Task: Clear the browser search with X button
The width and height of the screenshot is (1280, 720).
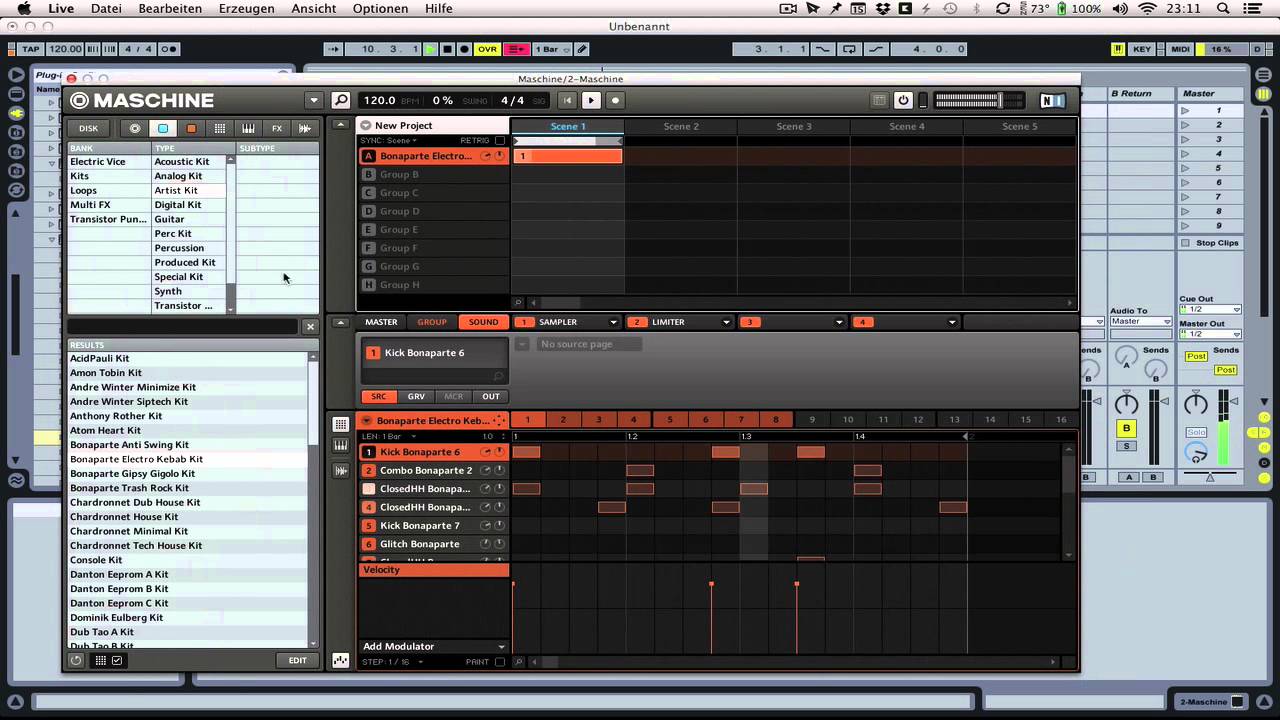Action: [310, 326]
